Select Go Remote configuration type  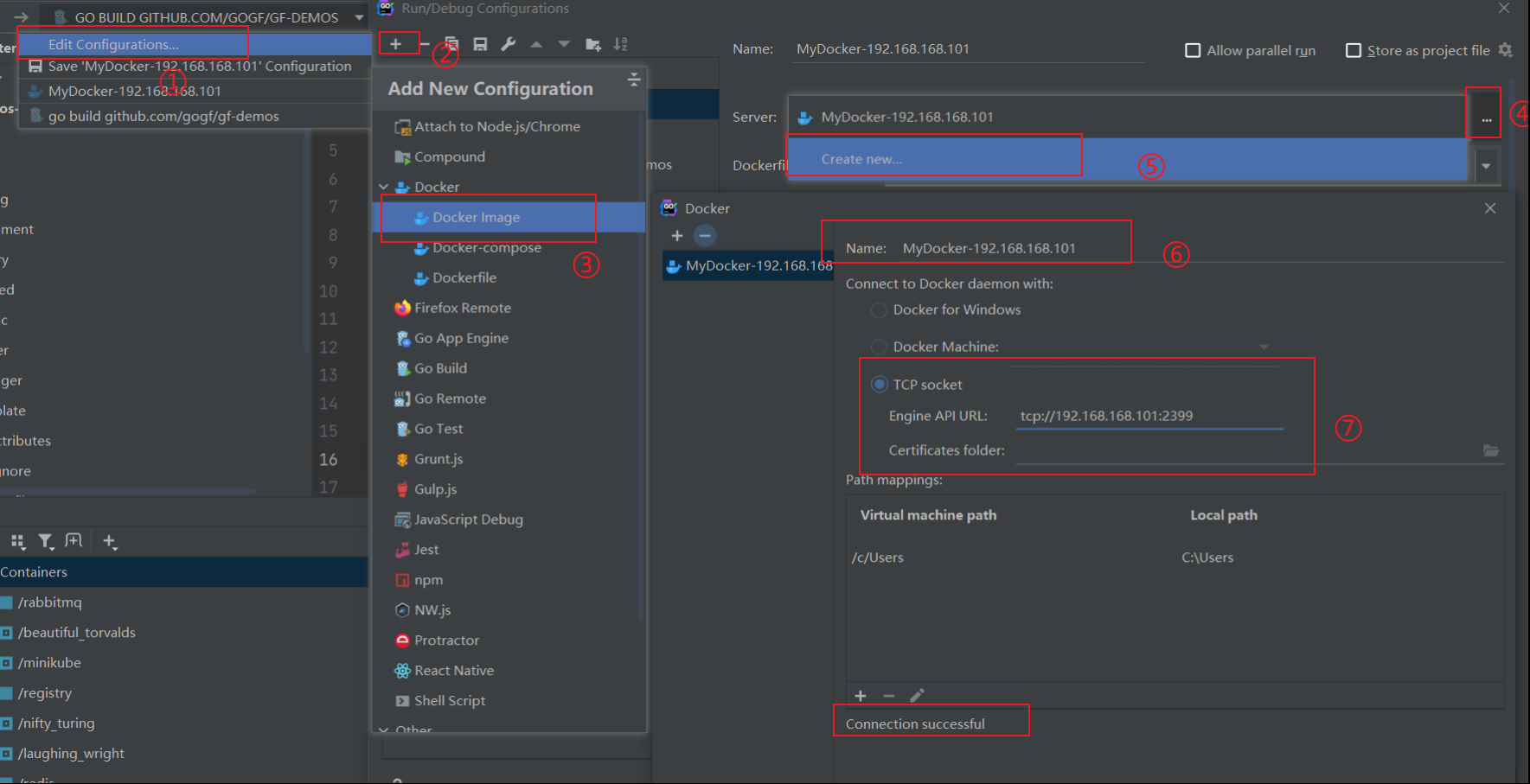[509, 398]
